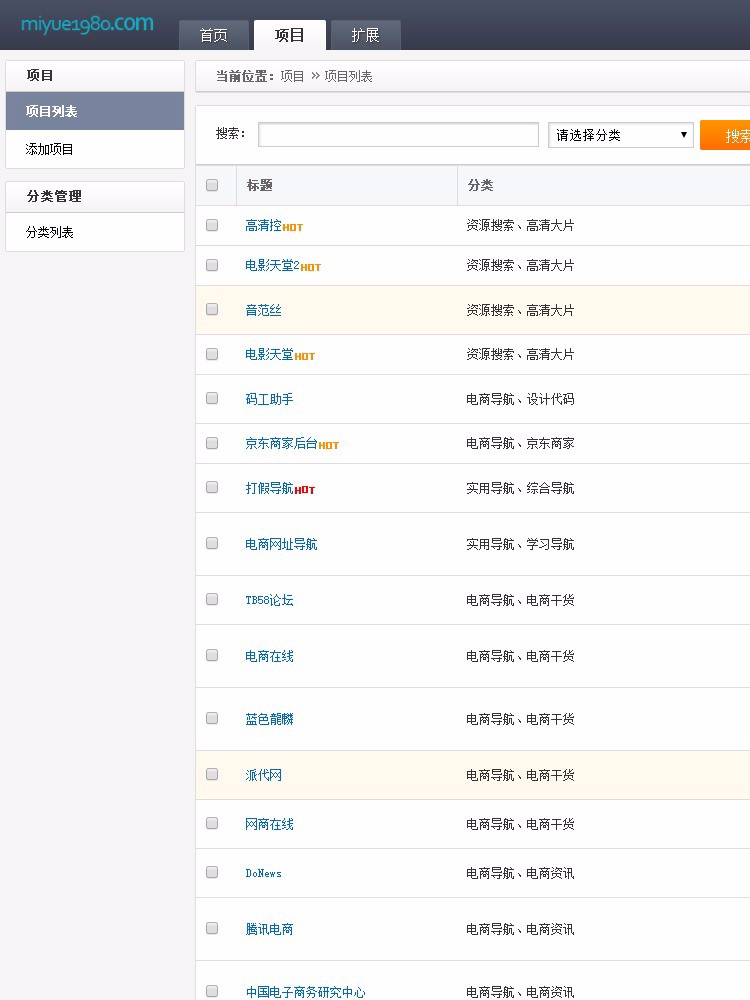The width and height of the screenshot is (750, 1000).
Task: Click the HOT badge beside 高清控
Action: (x=293, y=228)
